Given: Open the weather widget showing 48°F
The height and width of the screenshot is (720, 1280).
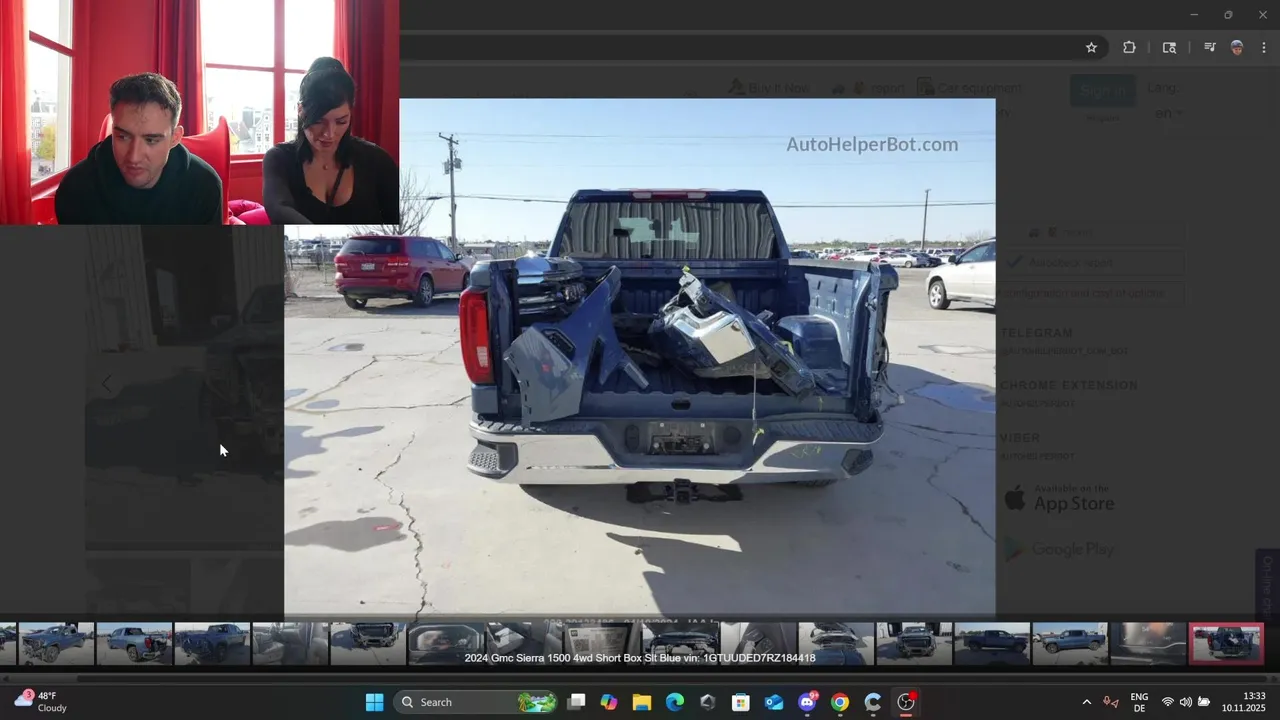Looking at the screenshot, I should point(41,702).
